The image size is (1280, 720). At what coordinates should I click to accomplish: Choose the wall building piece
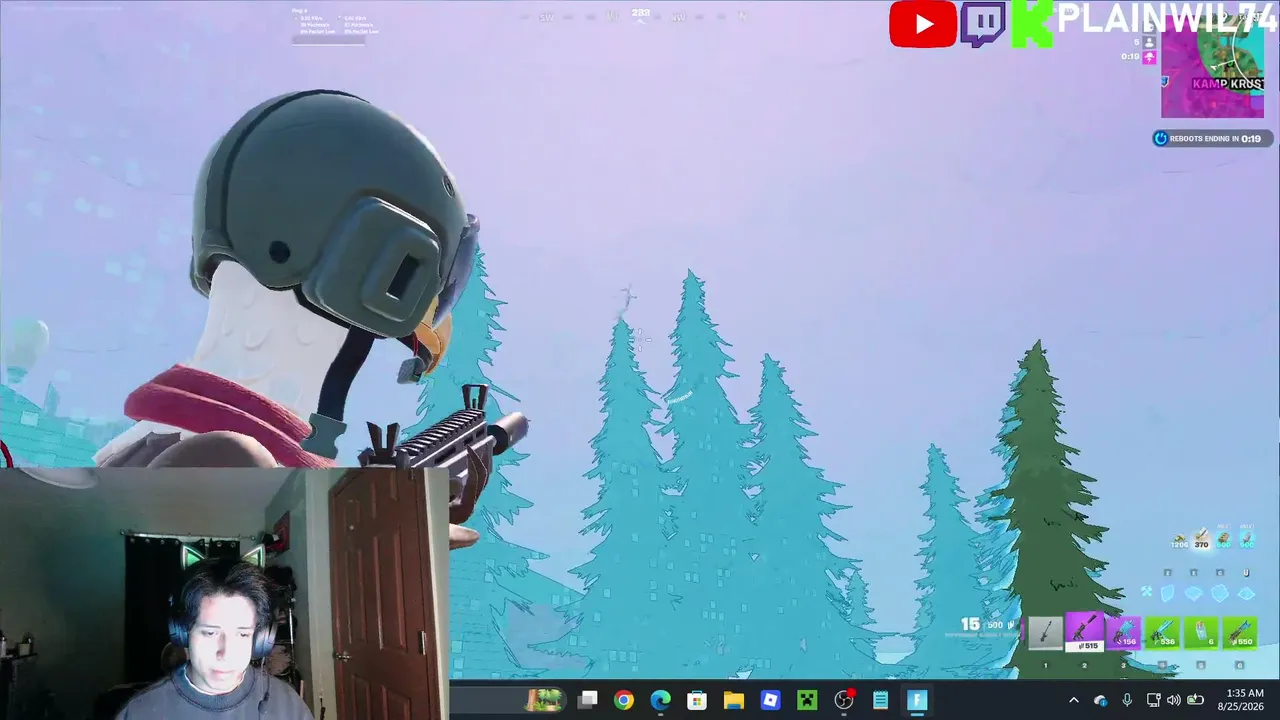[x=1168, y=593]
